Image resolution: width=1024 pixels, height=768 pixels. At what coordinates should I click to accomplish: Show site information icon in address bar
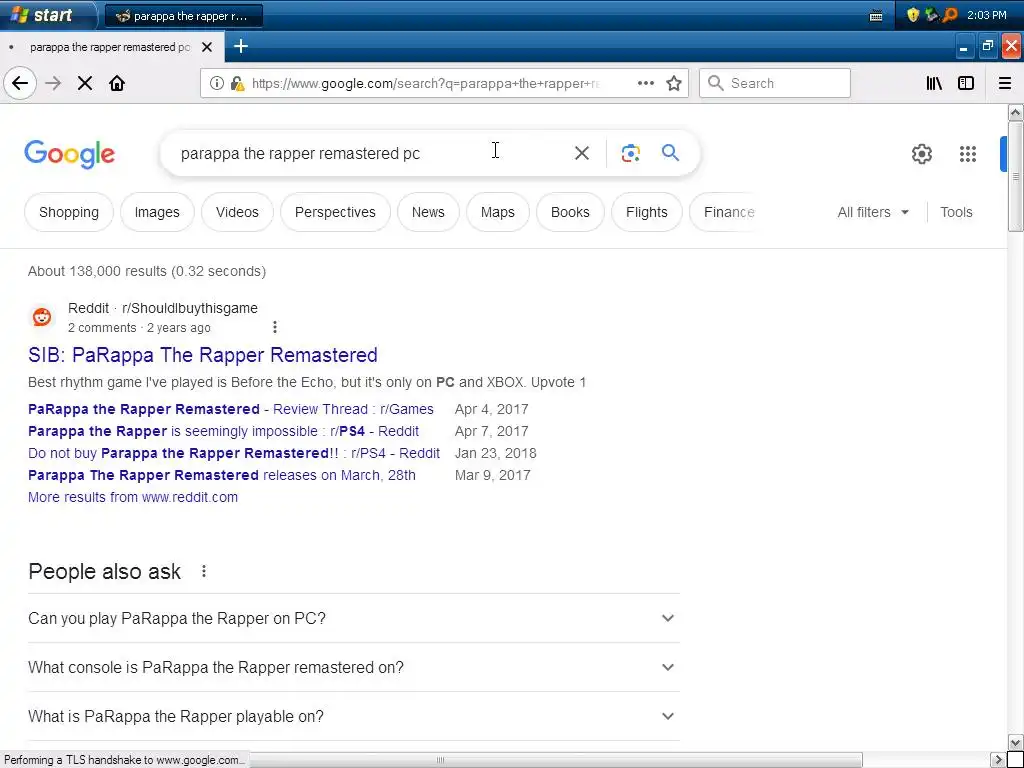216,83
